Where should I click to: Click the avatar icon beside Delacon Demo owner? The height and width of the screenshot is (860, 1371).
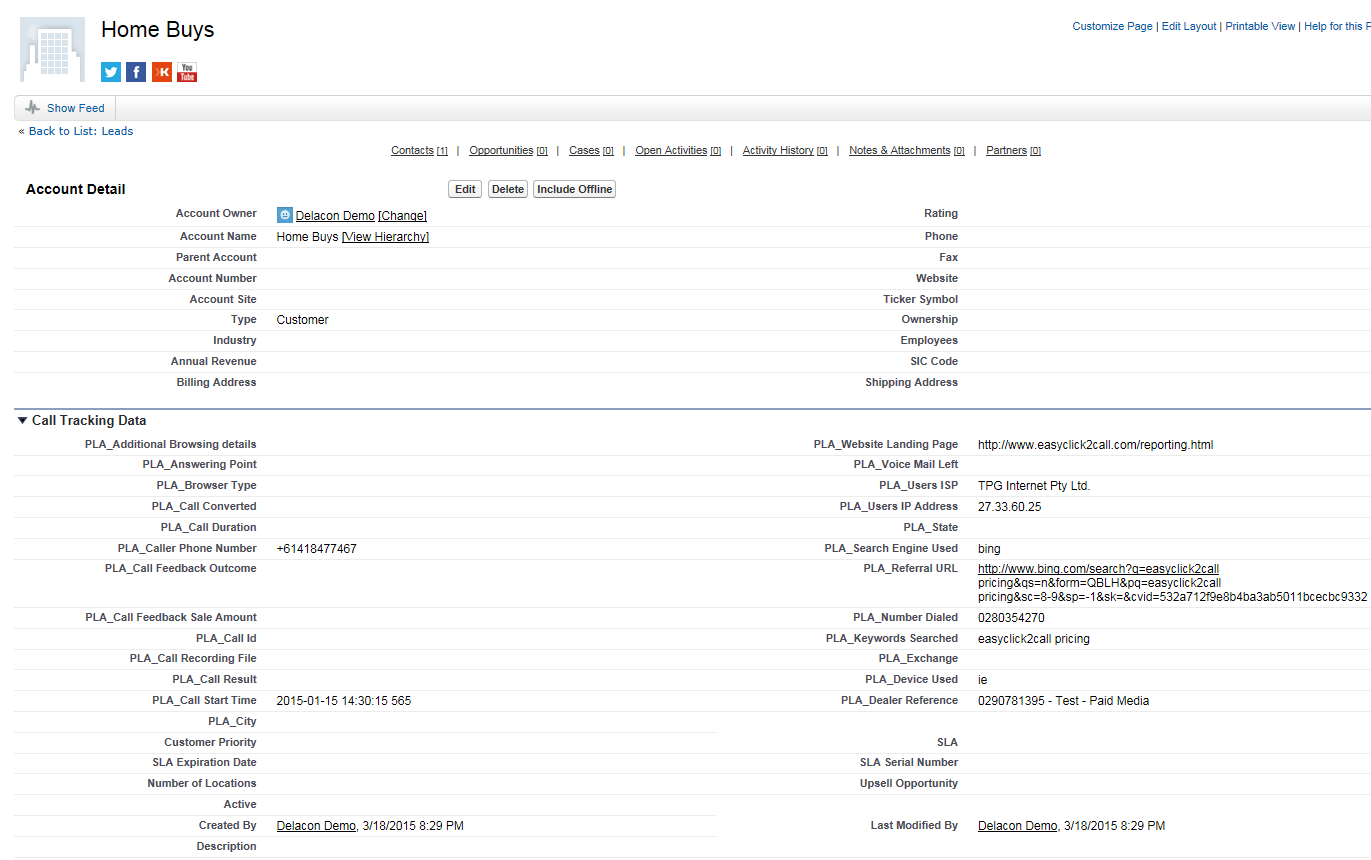285,214
